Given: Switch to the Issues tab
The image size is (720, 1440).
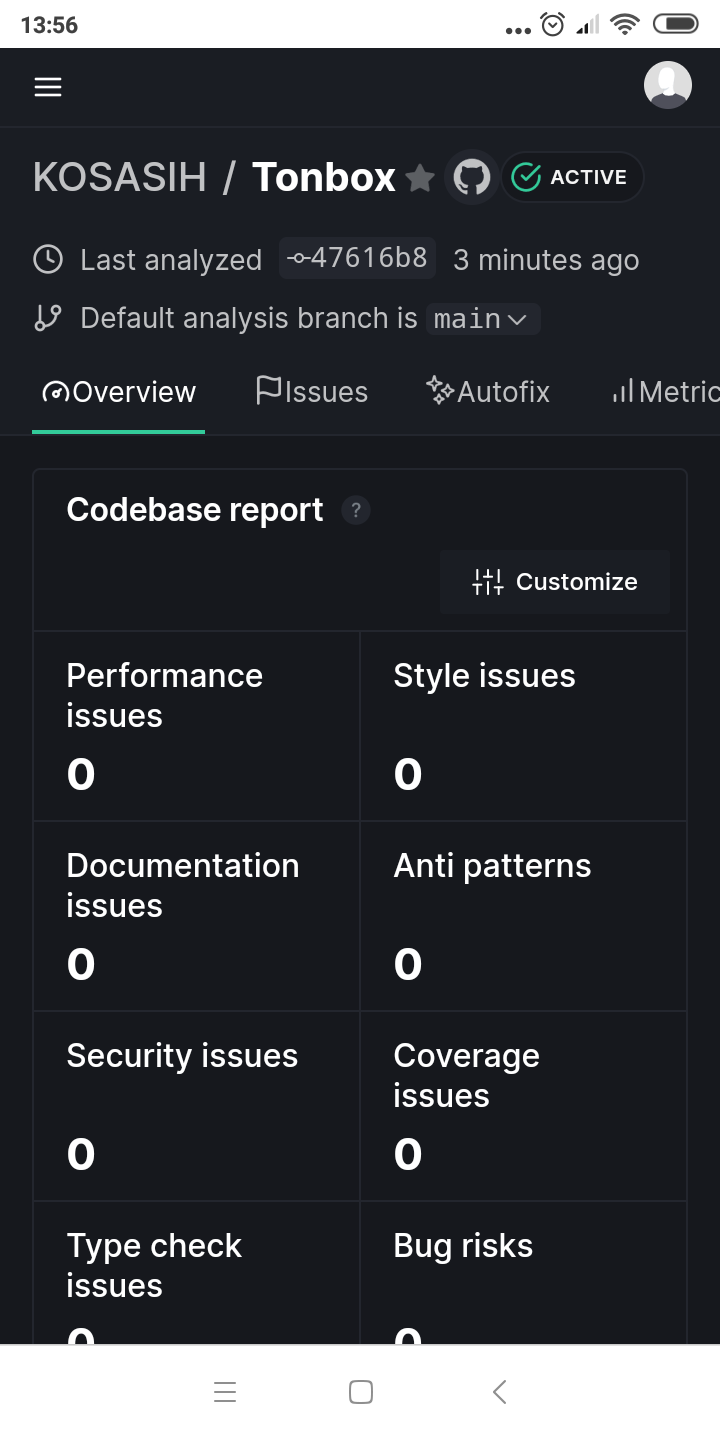Looking at the screenshot, I should [312, 392].
